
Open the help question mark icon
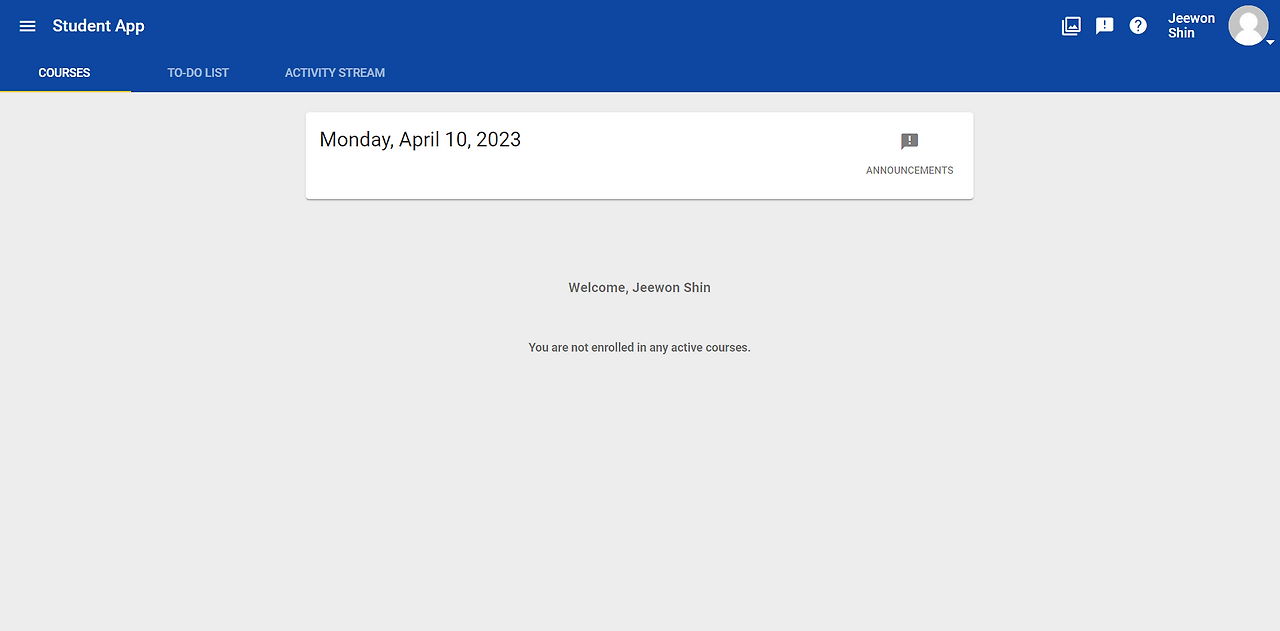click(1138, 26)
